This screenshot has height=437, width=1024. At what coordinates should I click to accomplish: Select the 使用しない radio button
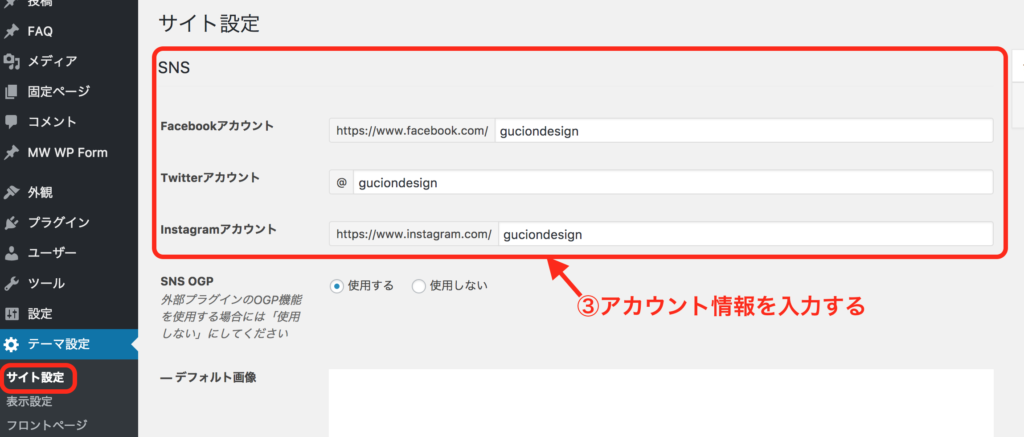(419, 285)
